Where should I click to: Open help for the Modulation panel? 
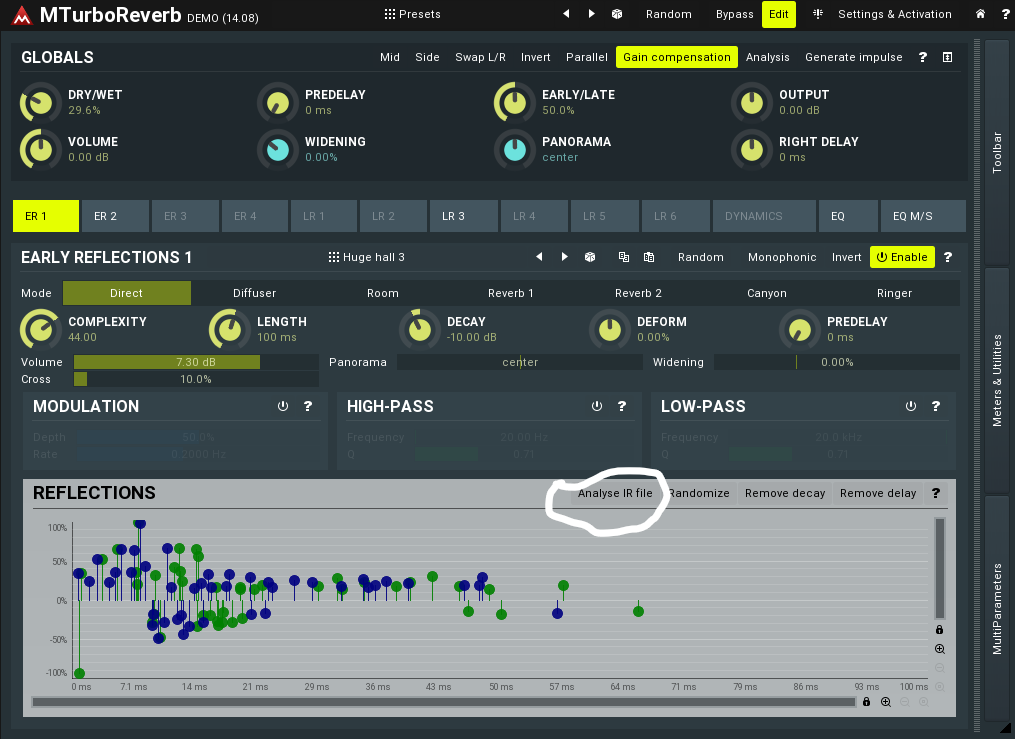(308, 406)
